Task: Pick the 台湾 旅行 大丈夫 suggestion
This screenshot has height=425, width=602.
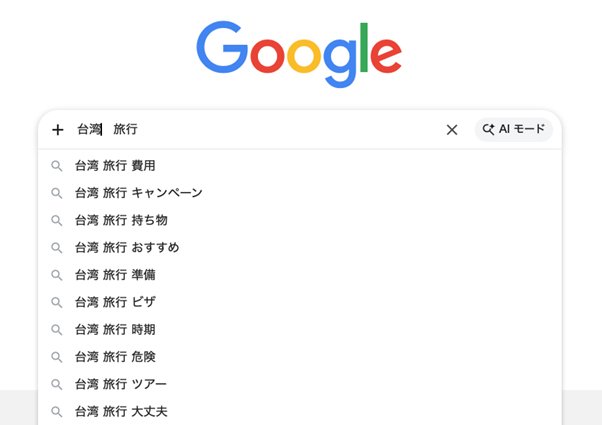Action: pyautogui.click(x=121, y=410)
